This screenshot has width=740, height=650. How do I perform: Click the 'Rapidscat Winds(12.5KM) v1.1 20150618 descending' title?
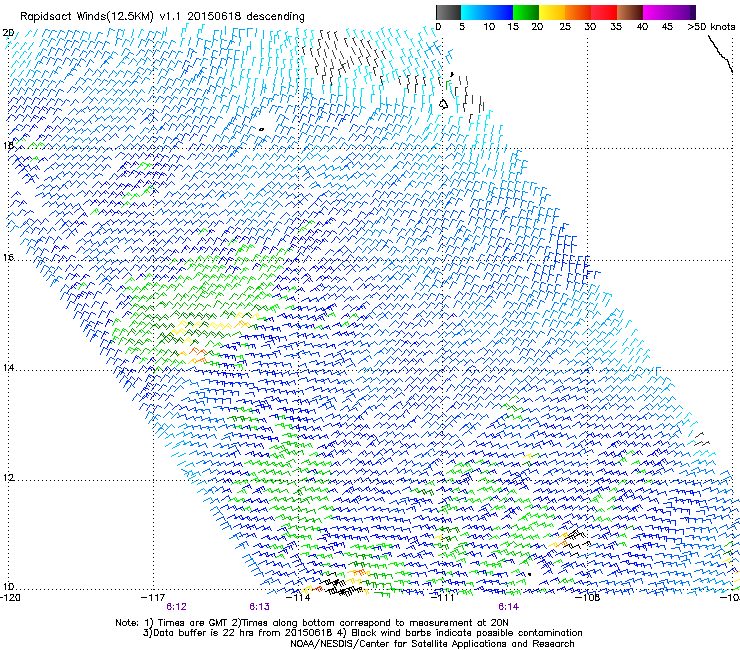tap(162, 17)
